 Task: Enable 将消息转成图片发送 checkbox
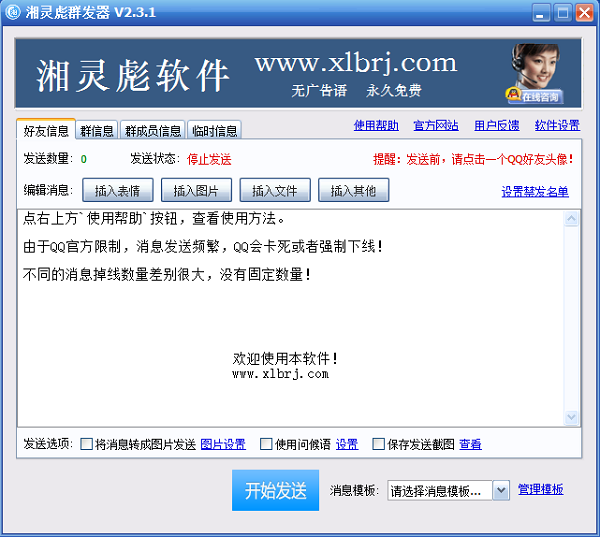tap(86, 444)
